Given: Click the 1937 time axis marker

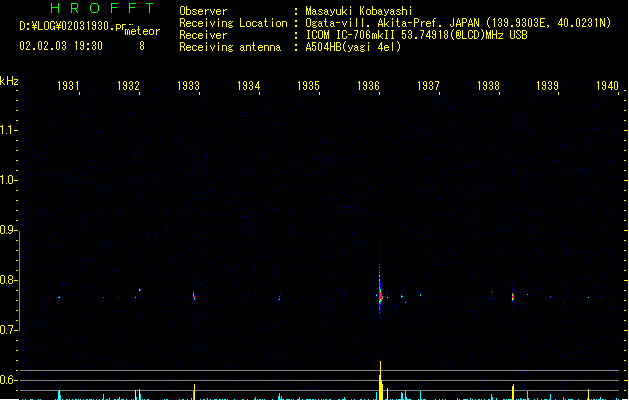Looking at the screenshot, I should point(428,86).
